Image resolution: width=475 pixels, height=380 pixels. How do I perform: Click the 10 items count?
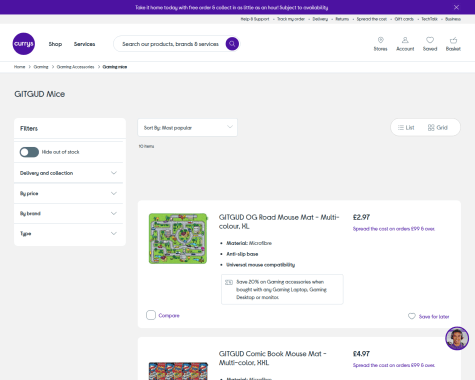click(x=146, y=146)
